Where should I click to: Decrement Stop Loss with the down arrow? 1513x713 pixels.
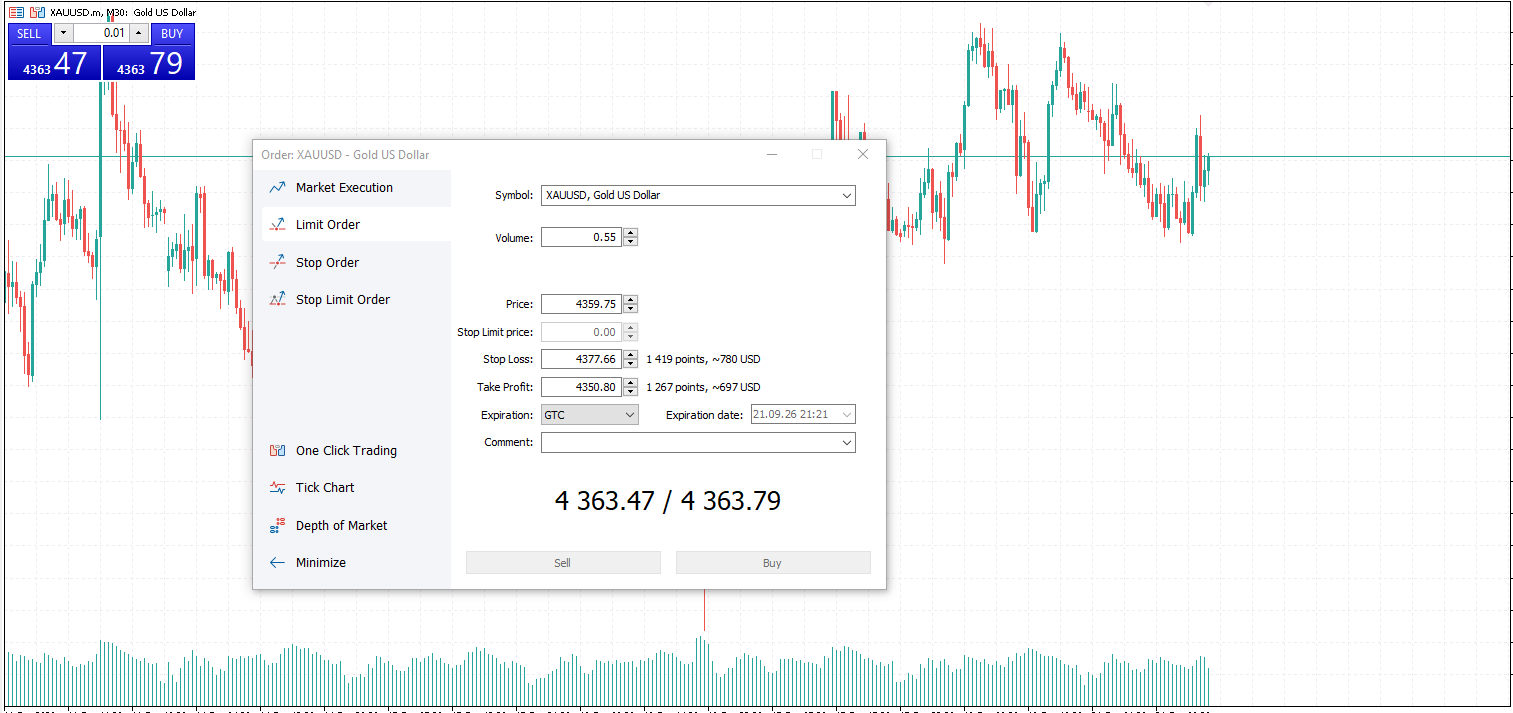click(630, 364)
